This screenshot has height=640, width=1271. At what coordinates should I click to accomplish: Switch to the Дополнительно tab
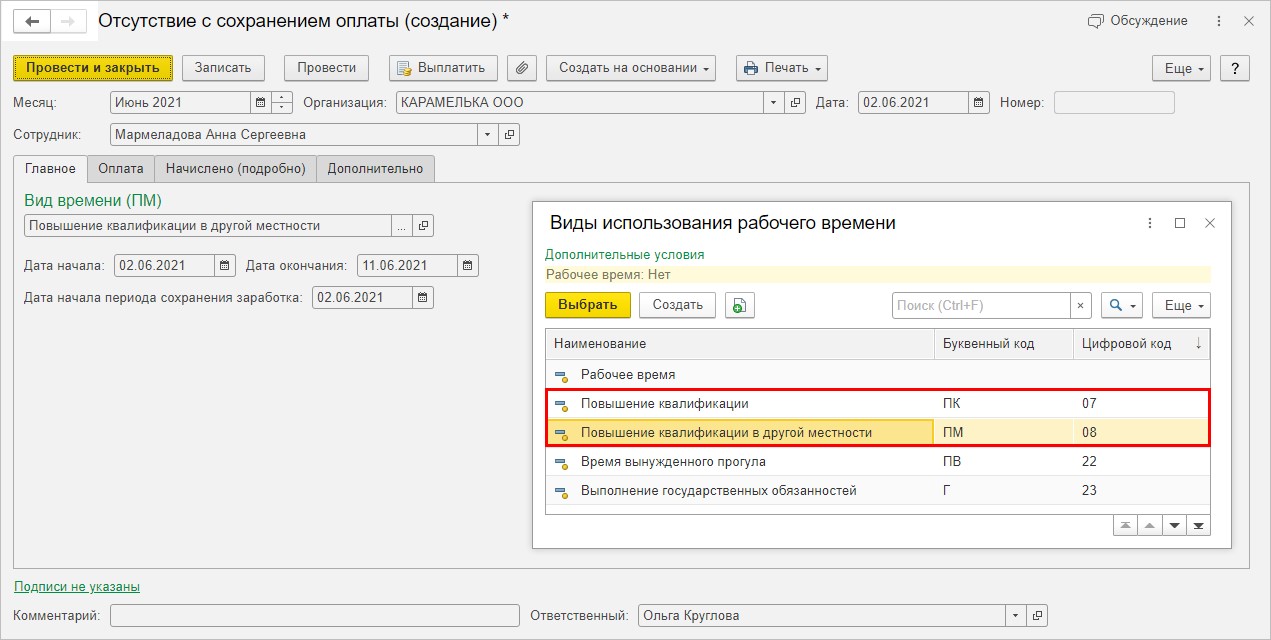coord(375,169)
